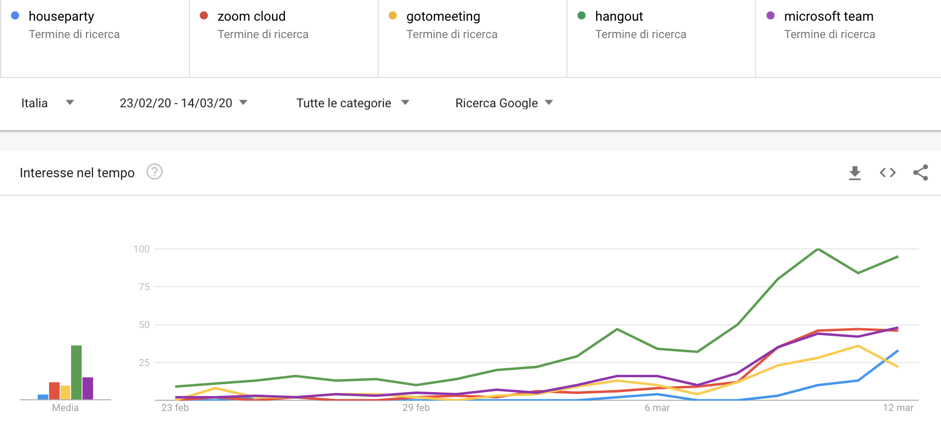Expand the Tutte le categorie dropdown
Image resolution: width=941 pixels, height=423 pixels.
click(x=353, y=103)
